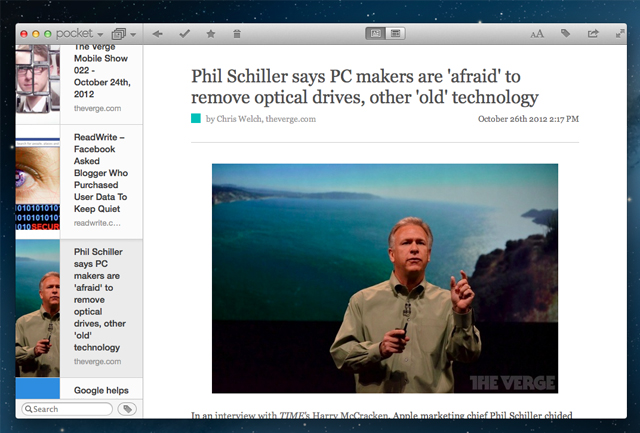Expand the content type filter dropdown
640x433 pixels.
pos(124,33)
